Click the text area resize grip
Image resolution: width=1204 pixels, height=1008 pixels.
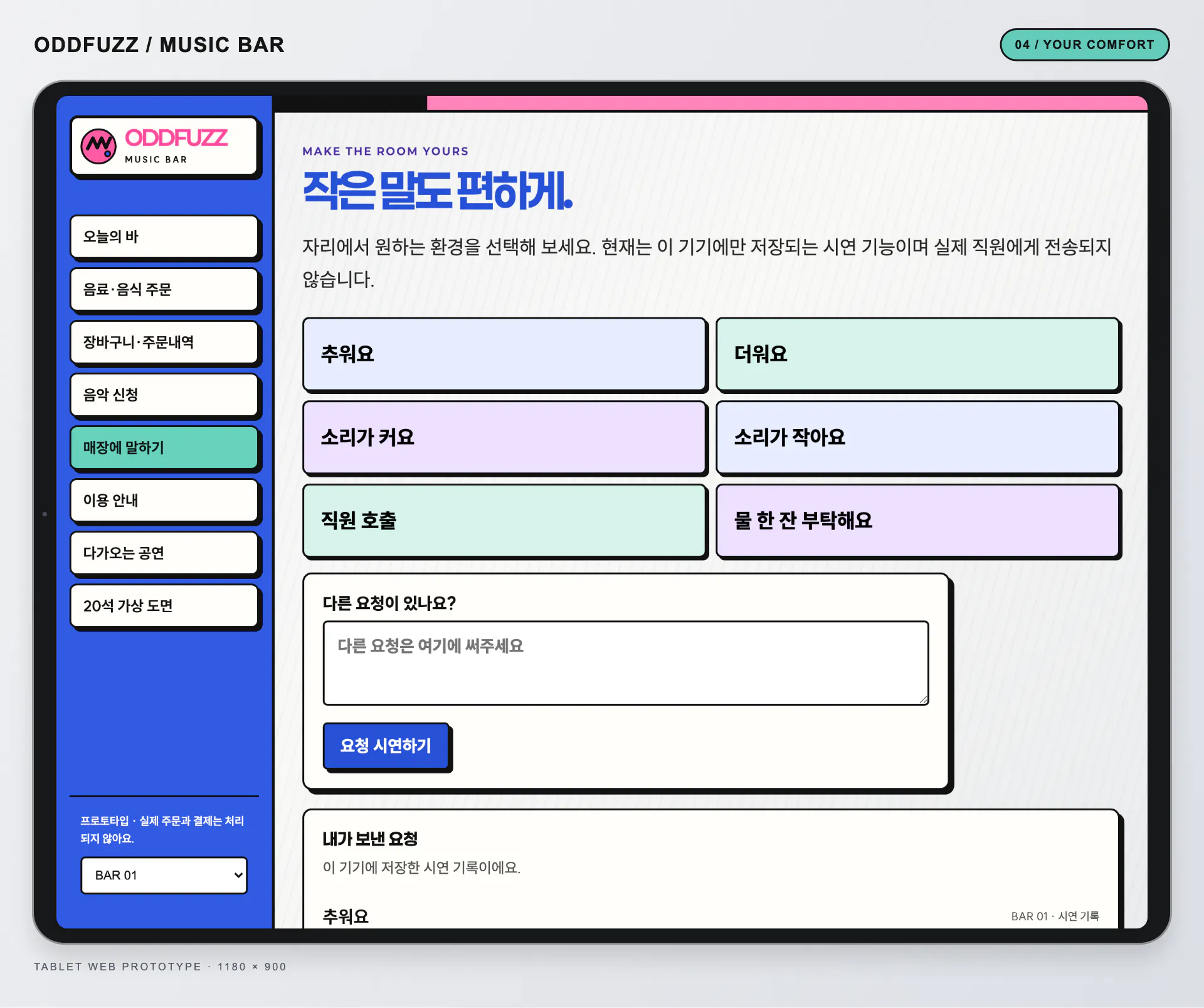(x=923, y=699)
